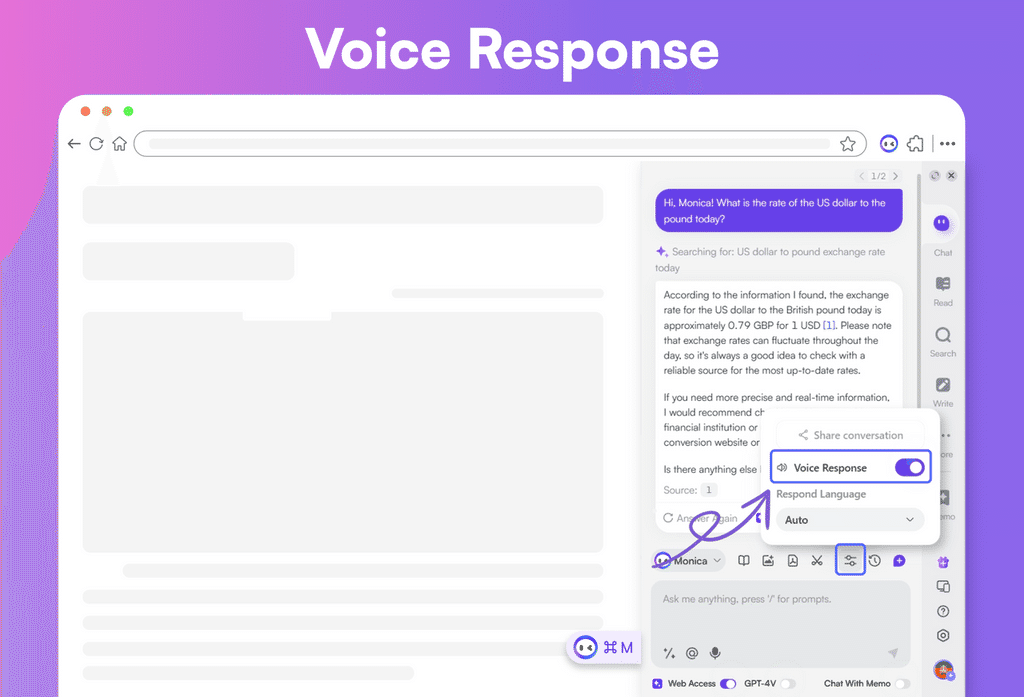
Task: Open the book reading icon in chat toolbar
Action: [744, 561]
